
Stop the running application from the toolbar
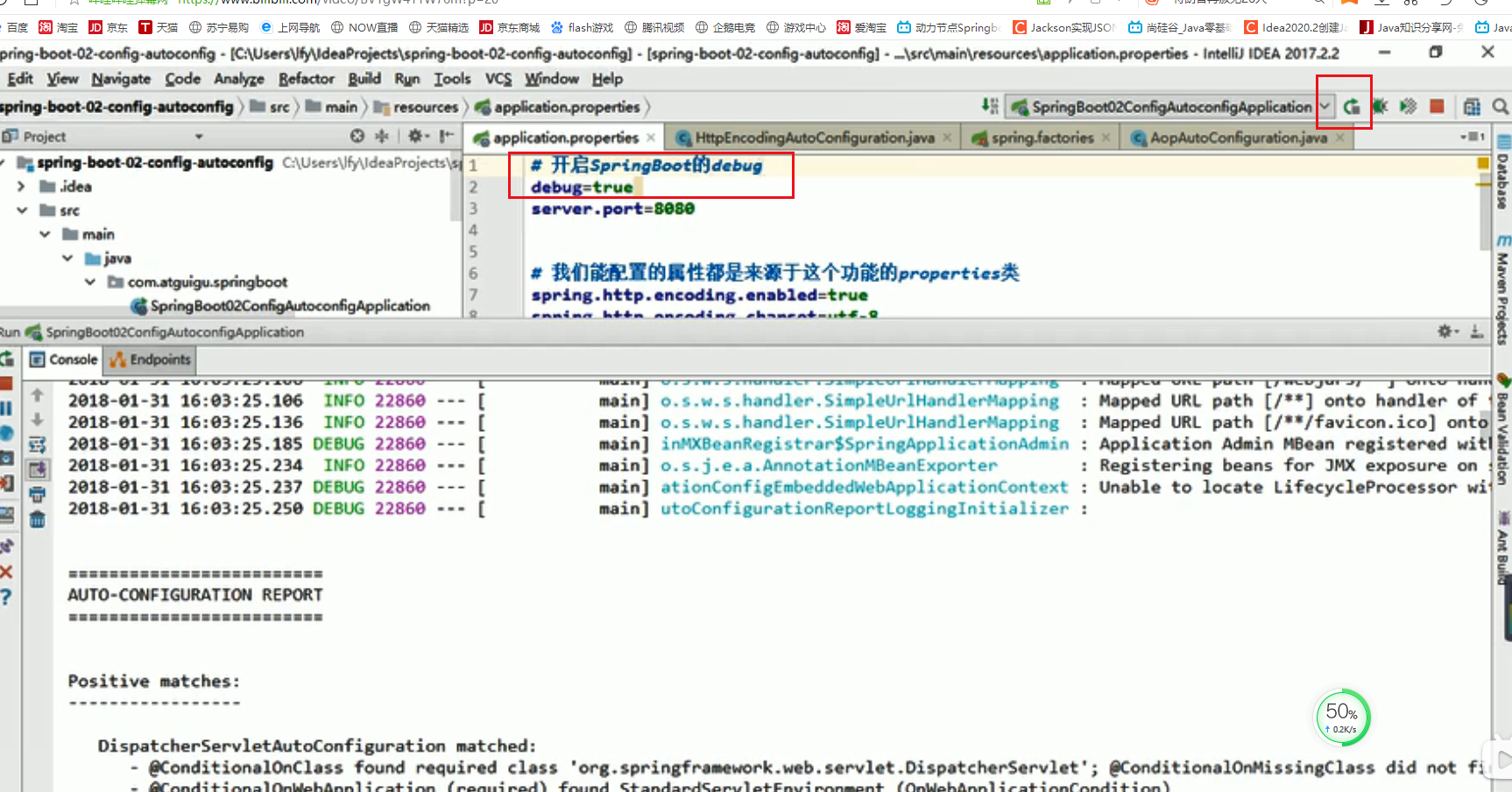[1437, 106]
